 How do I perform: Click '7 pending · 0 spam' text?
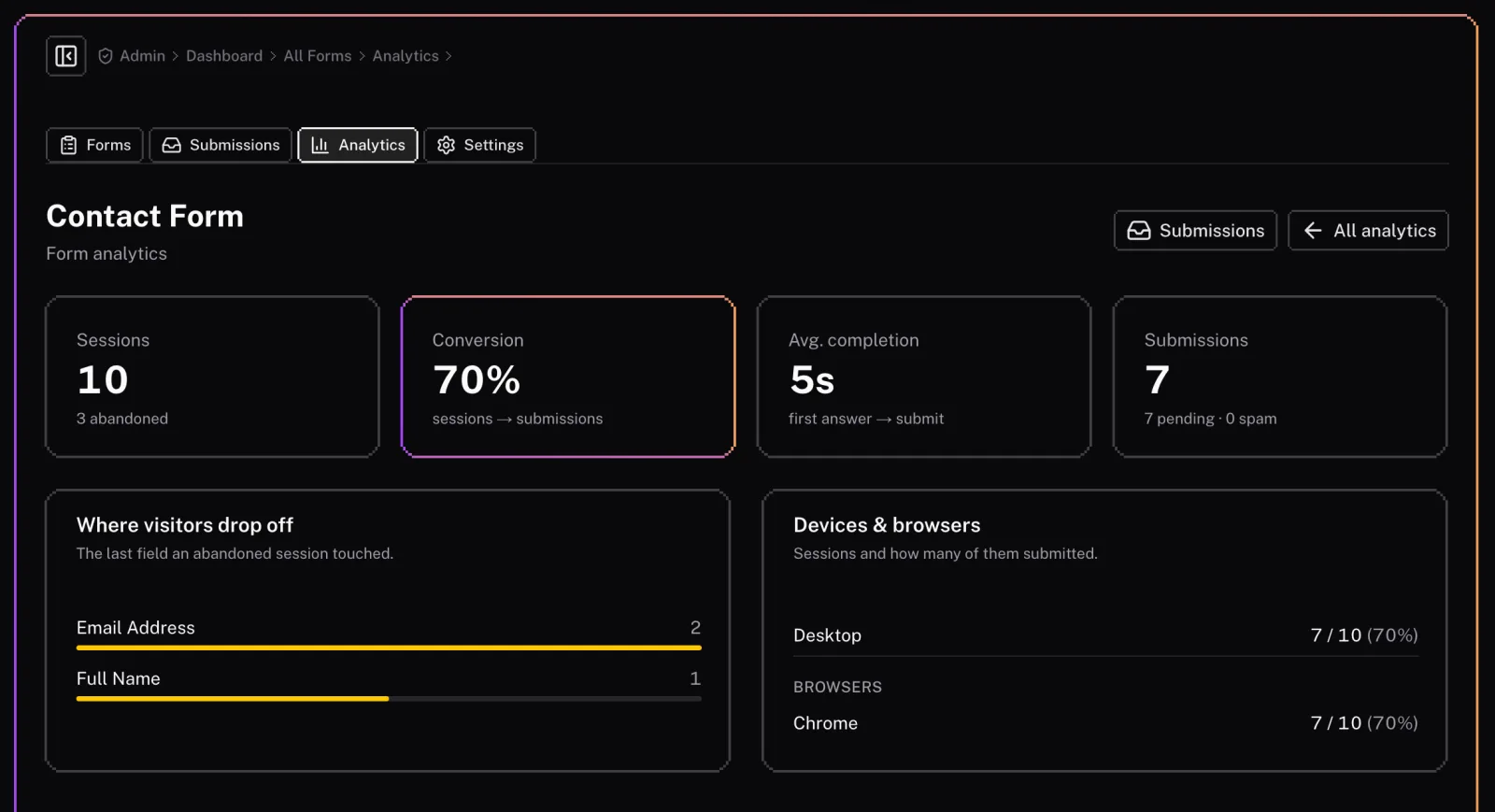[x=1210, y=419]
